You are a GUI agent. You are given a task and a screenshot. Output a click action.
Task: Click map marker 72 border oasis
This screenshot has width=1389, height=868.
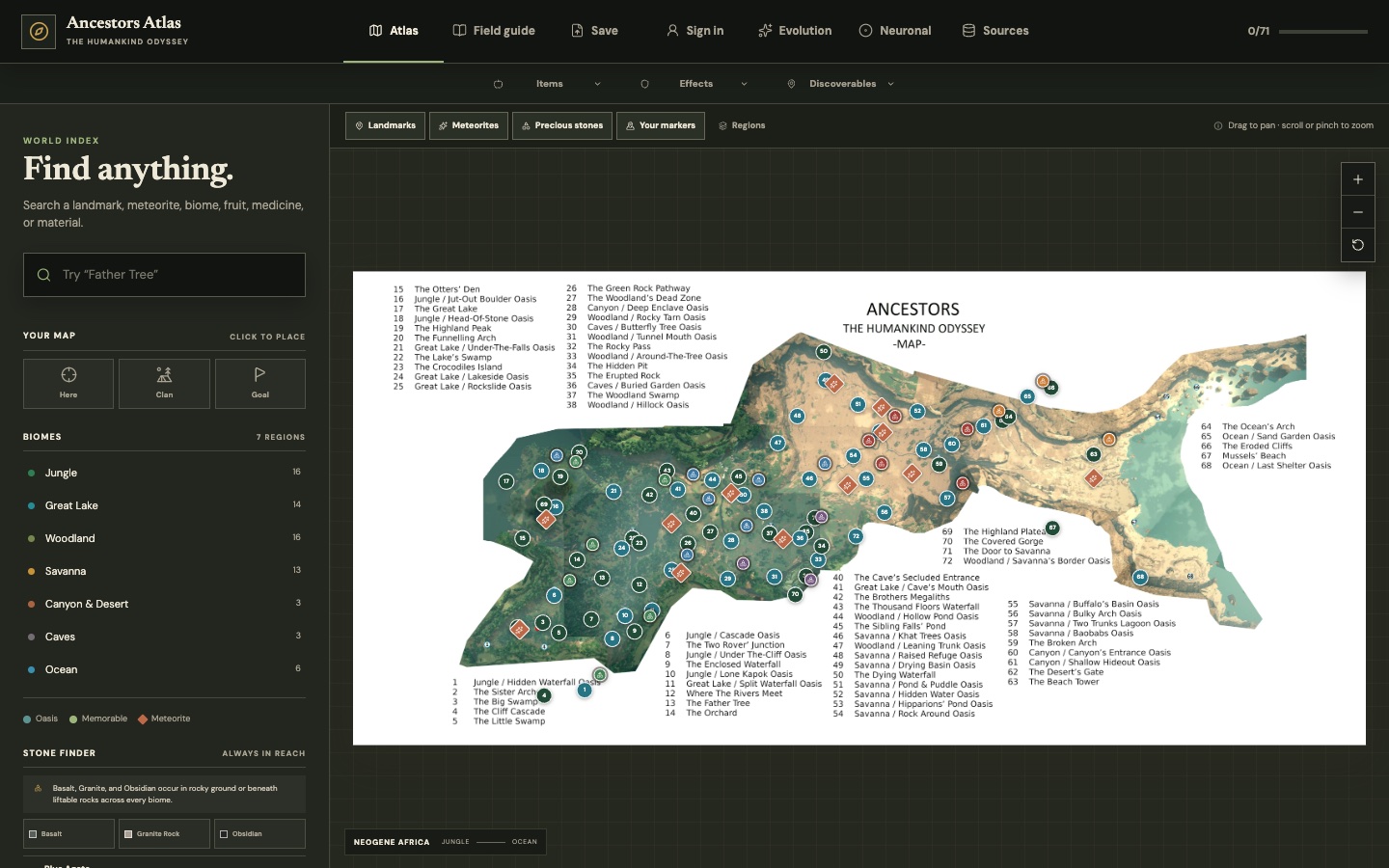(856, 536)
